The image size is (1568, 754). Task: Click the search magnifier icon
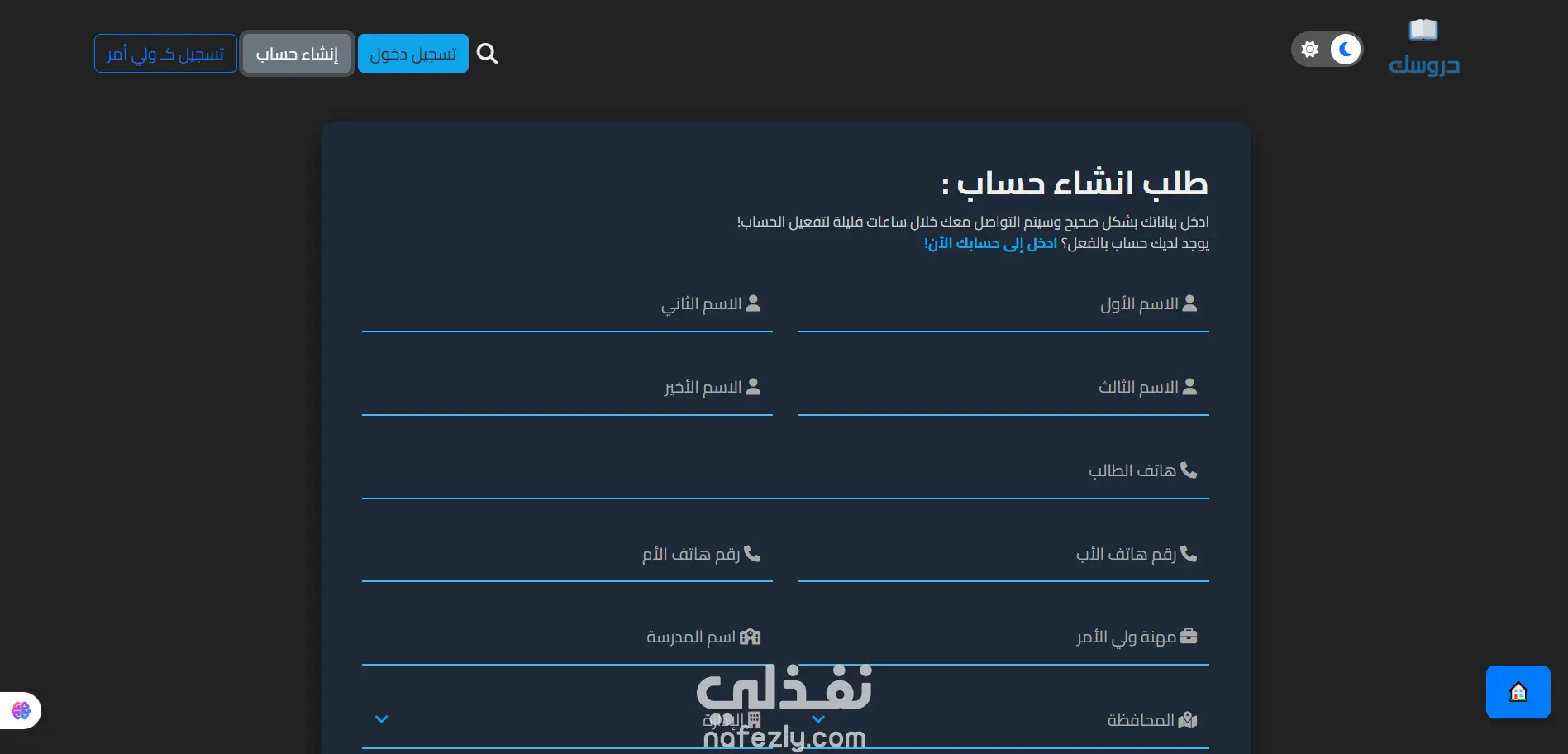click(x=488, y=54)
